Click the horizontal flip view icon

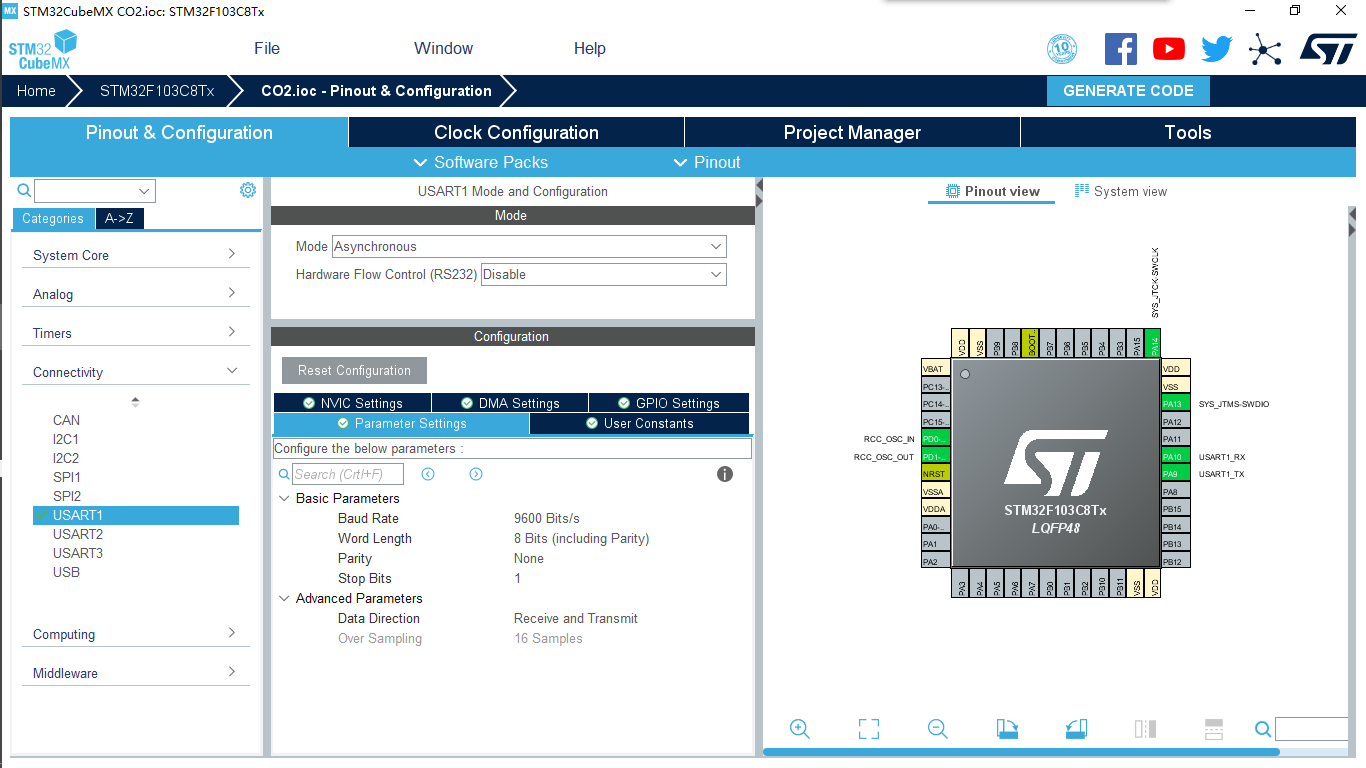(x=1145, y=729)
